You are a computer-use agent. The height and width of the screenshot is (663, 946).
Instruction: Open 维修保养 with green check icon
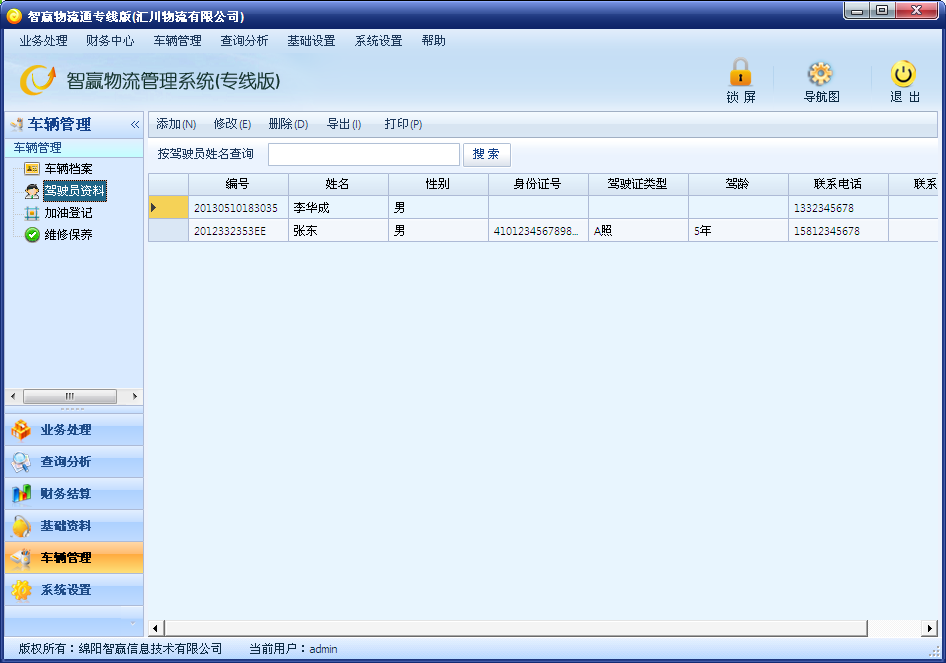[x=68, y=235]
